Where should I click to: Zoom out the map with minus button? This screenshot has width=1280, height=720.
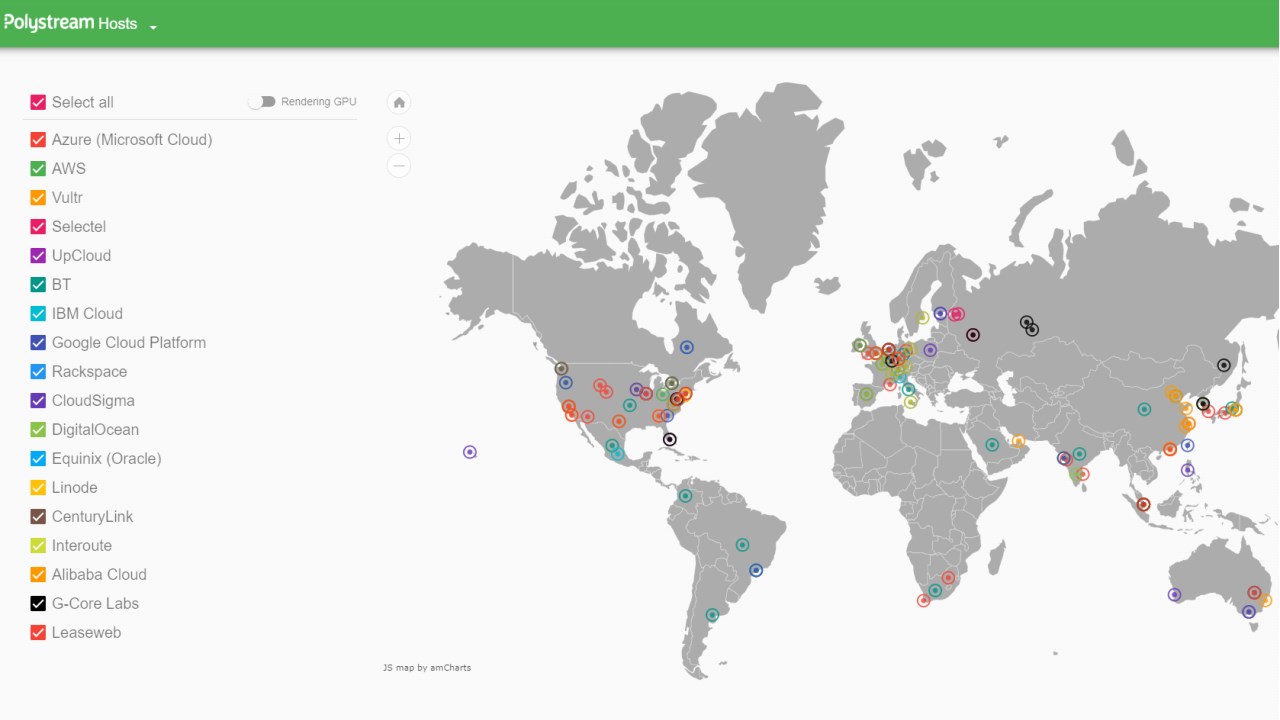[x=399, y=166]
